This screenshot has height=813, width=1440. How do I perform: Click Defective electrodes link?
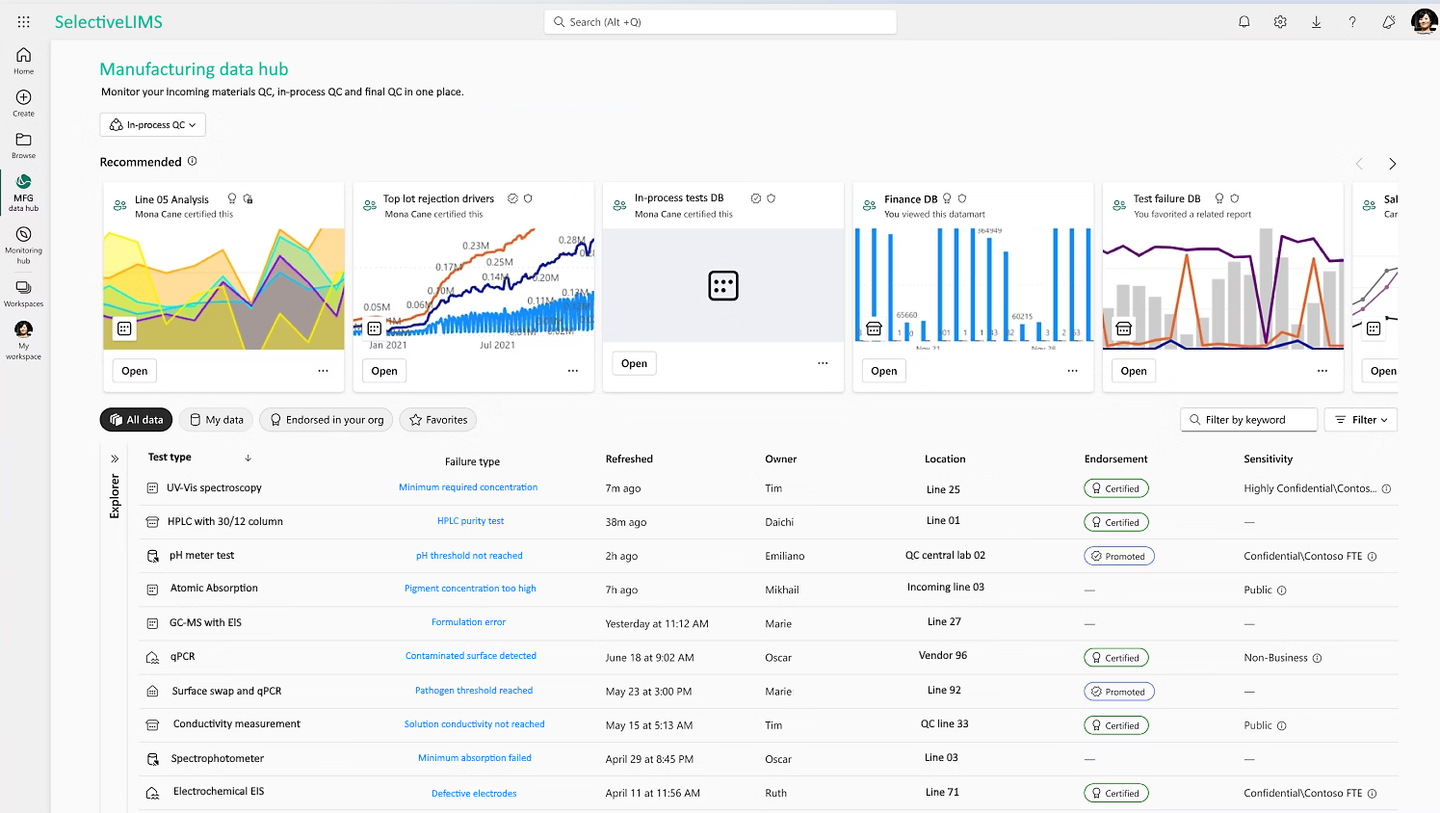[x=474, y=793]
